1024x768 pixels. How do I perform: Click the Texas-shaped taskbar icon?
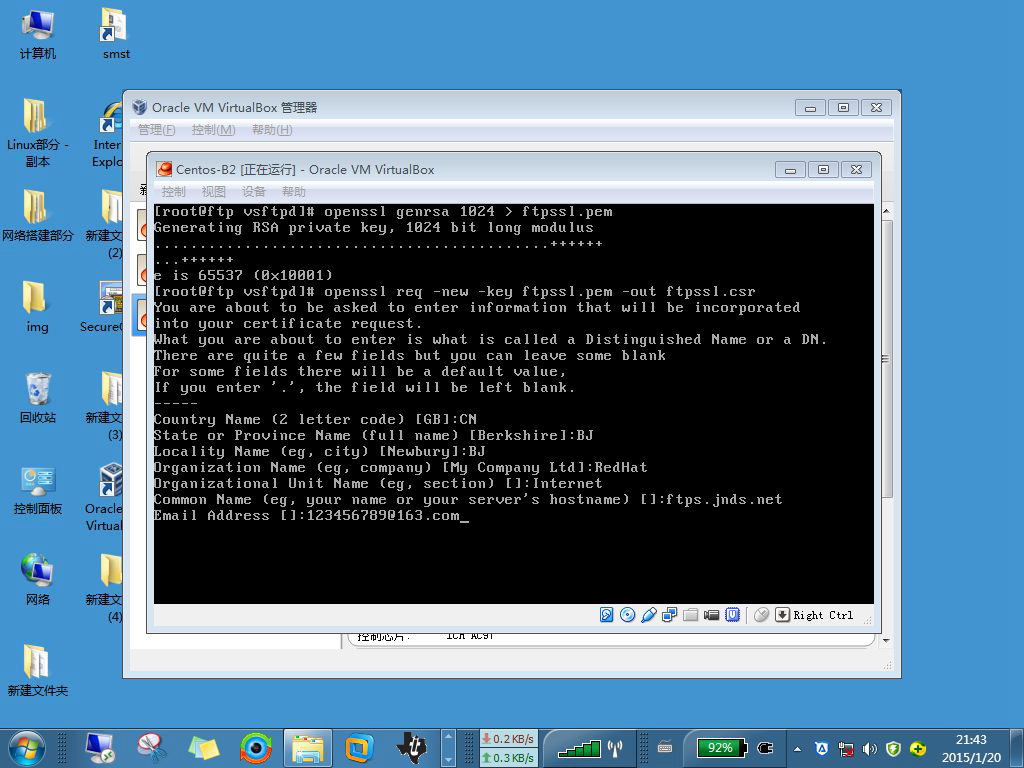(x=411, y=748)
